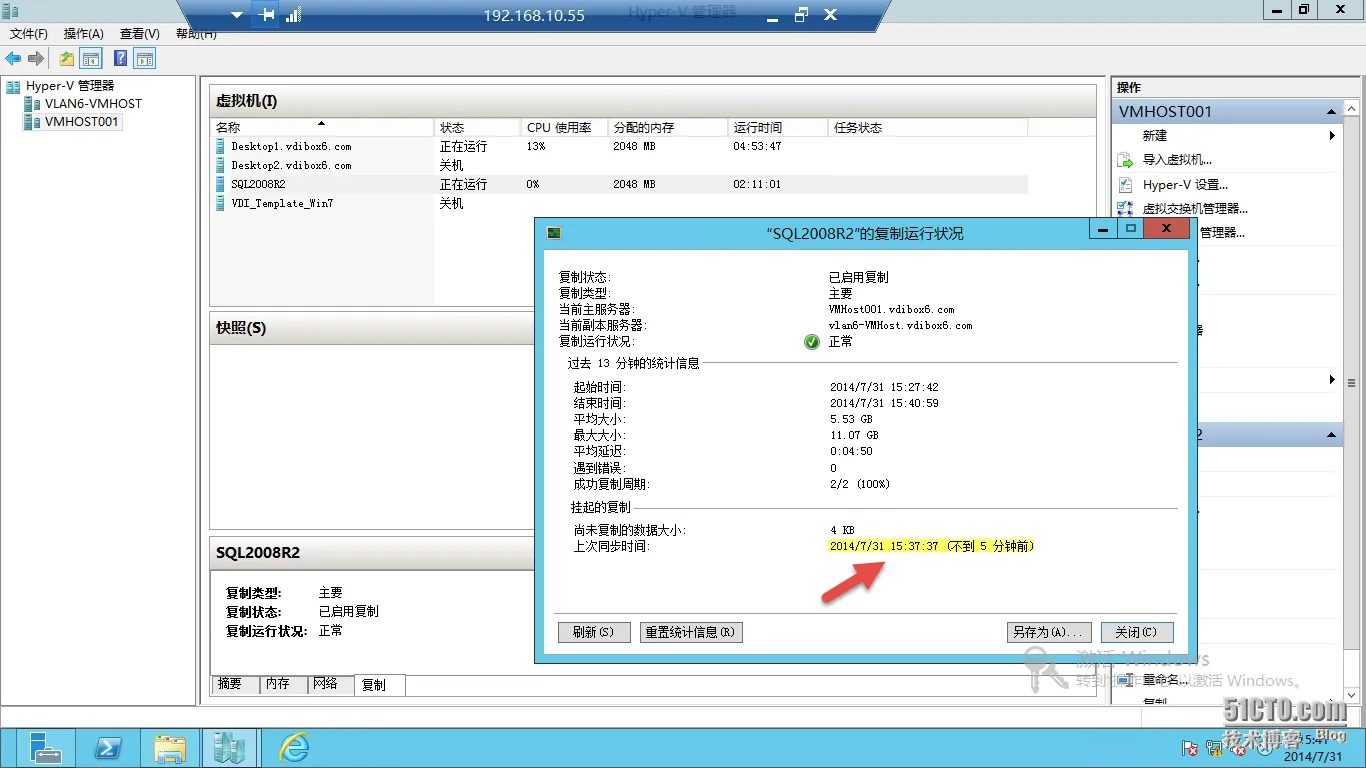Select the Hyper-V 管理器 root node

point(70,86)
